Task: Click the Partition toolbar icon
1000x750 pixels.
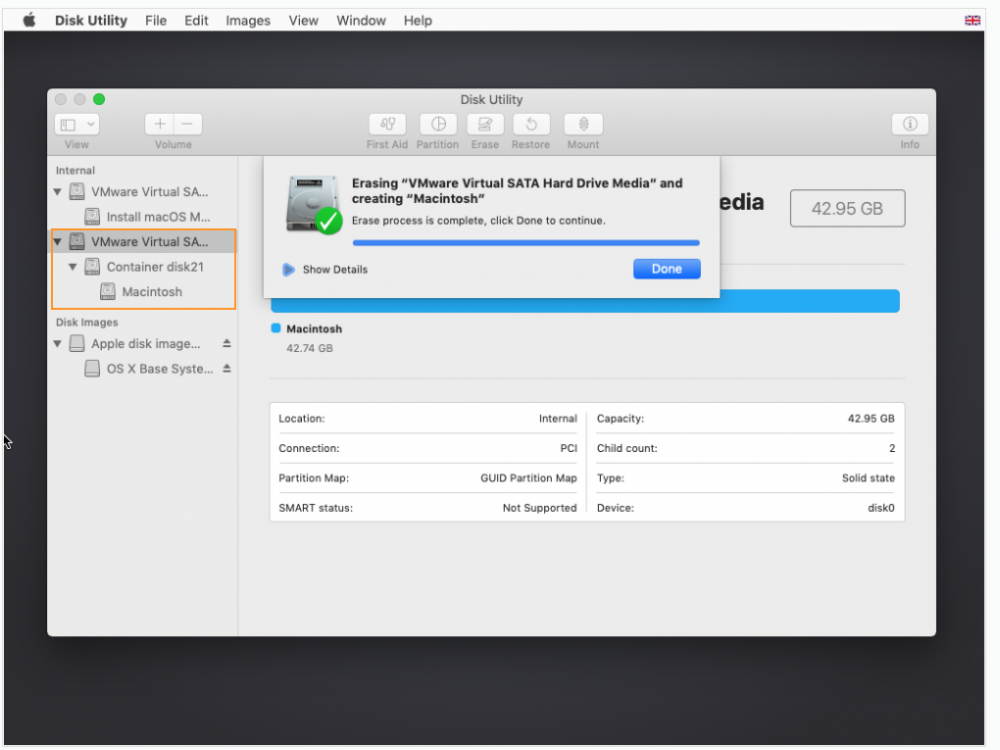Action: click(x=438, y=124)
